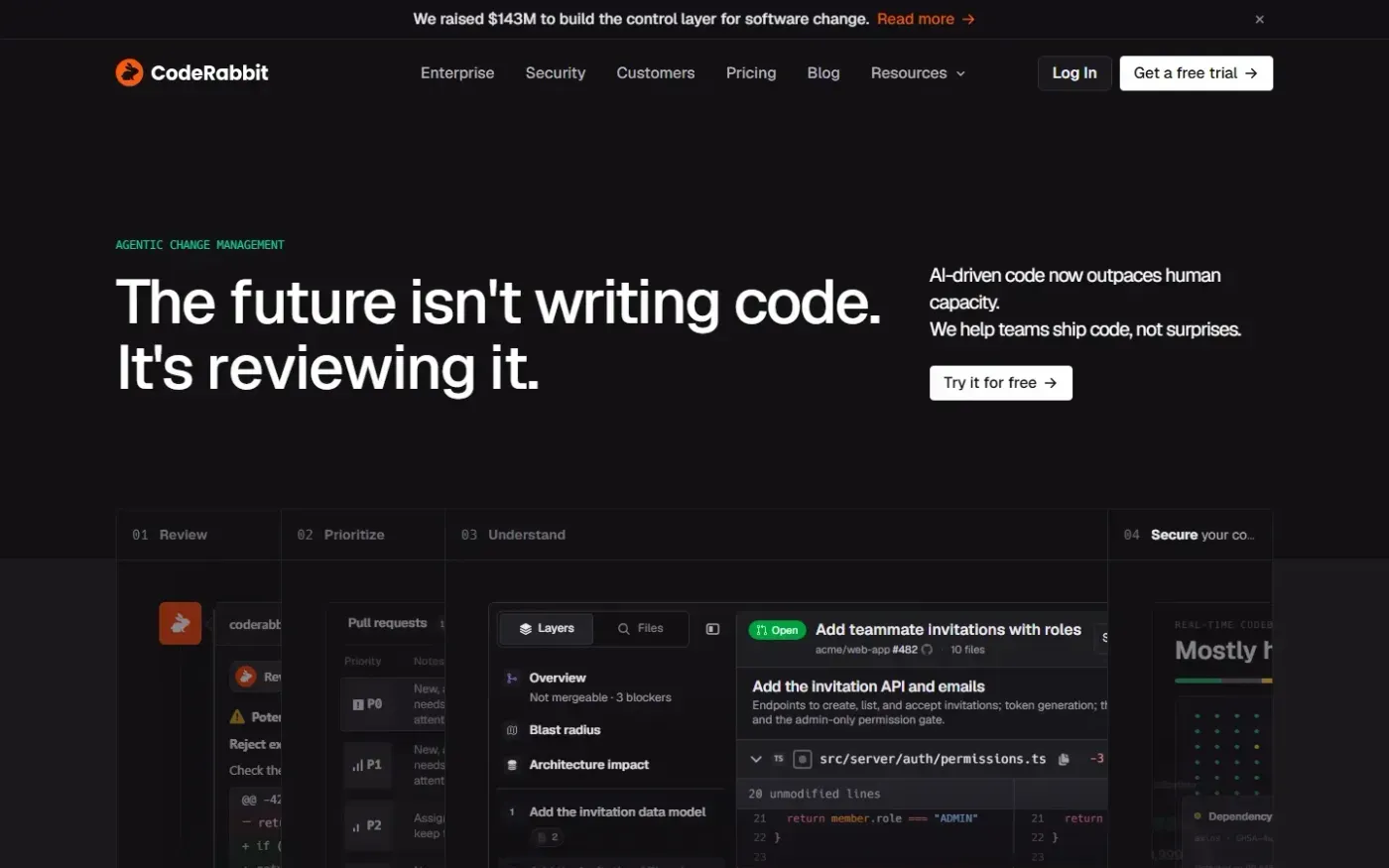Click the acme/web-app #482 repository text
The height and width of the screenshot is (868, 1389).
click(x=866, y=650)
